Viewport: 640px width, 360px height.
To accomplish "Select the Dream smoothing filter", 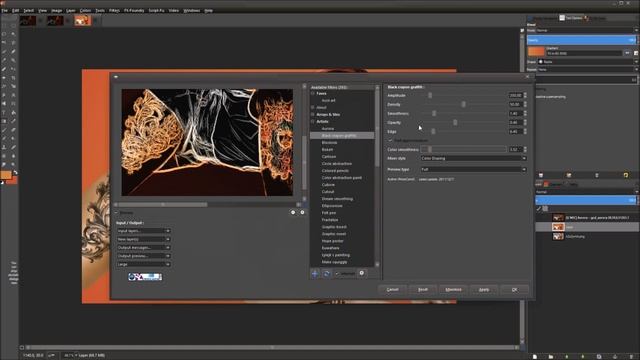I will 337,199.
